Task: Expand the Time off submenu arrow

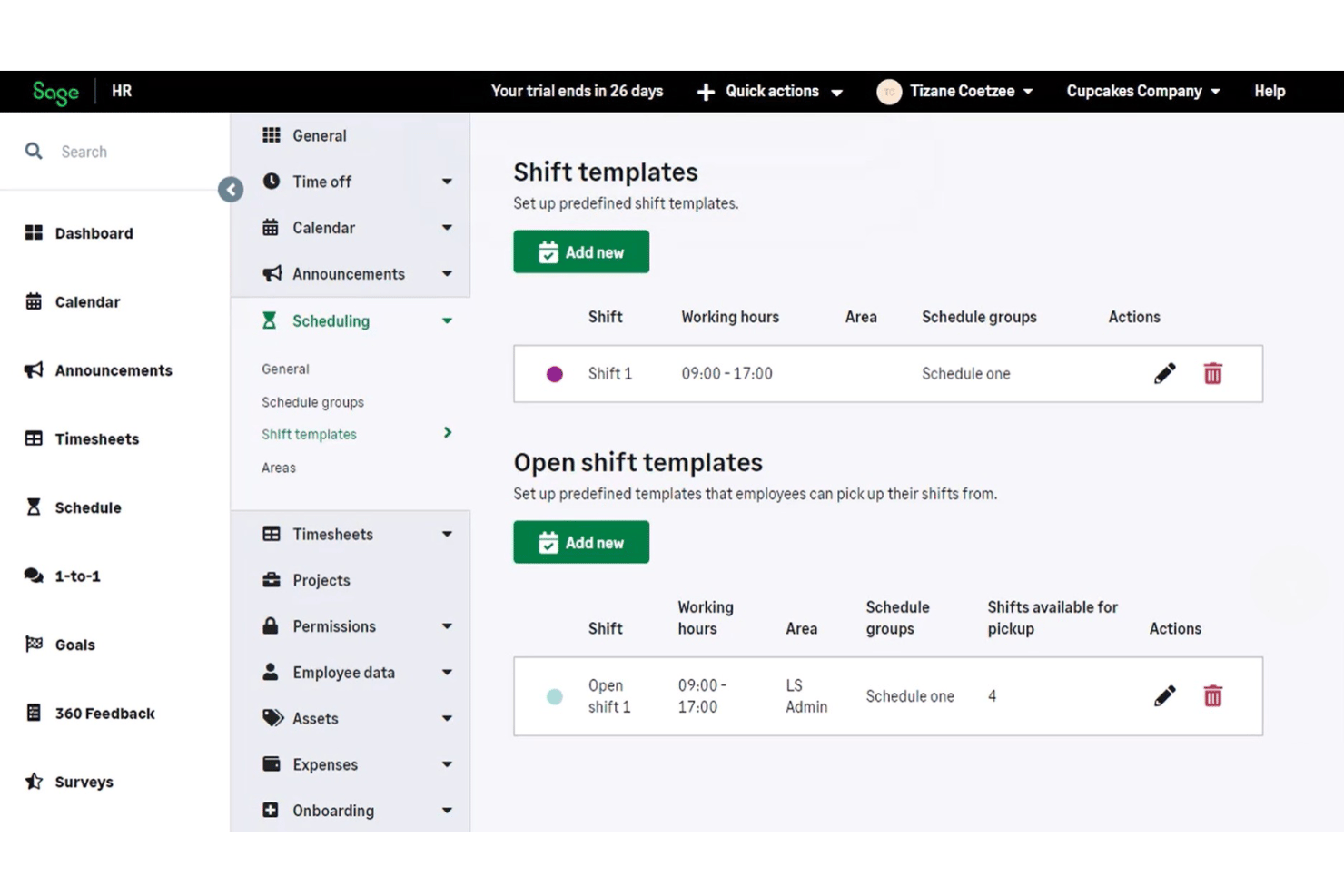Action: (447, 182)
